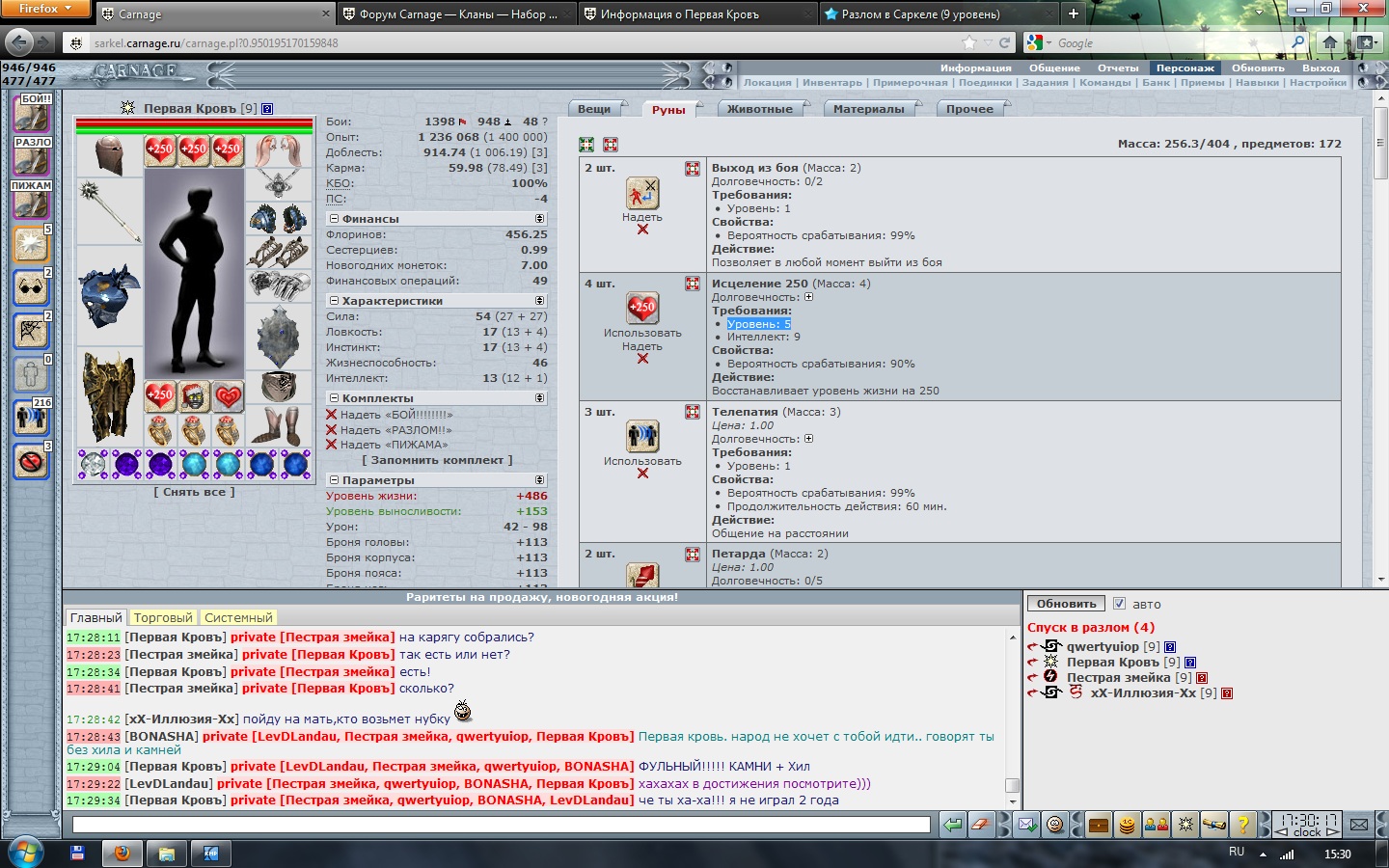The height and width of the screenshot is (868, 1389).
Task: Click the Santa-hat face rune slot
Action: coord(194,395)
